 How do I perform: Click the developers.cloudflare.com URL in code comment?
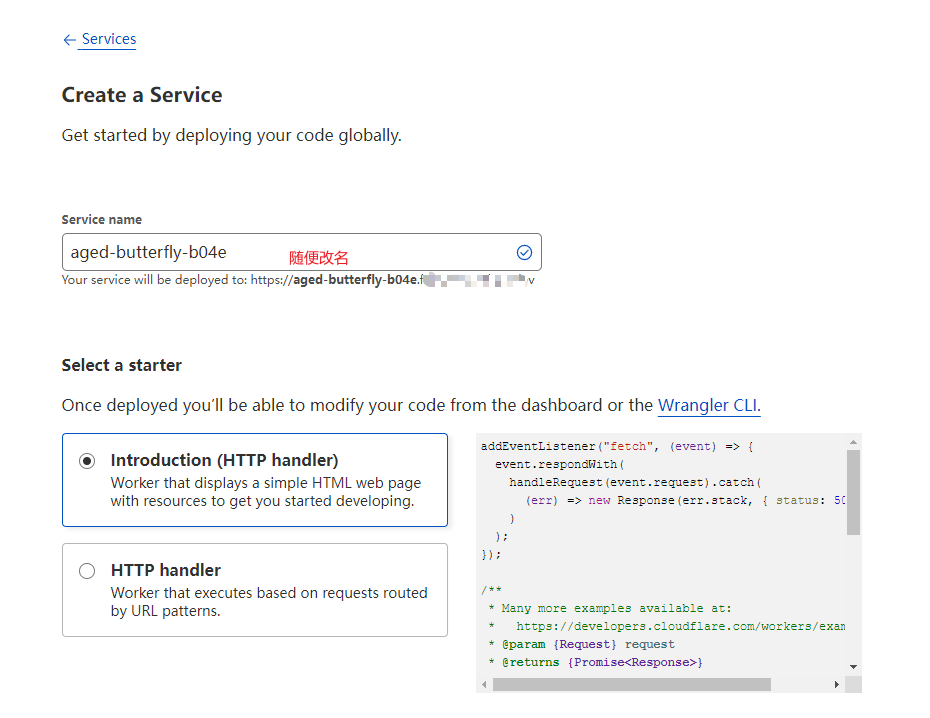[680, 626]
